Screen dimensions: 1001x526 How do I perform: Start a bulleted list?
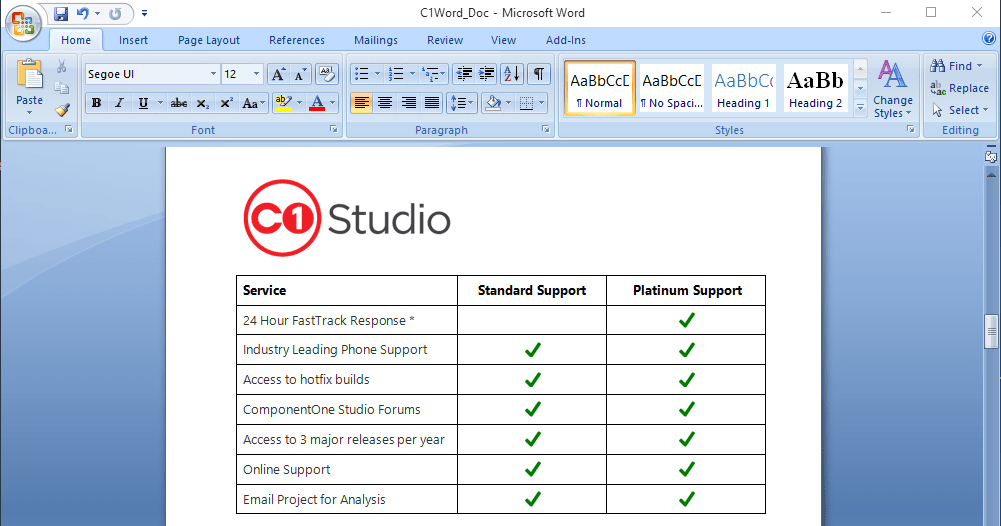tap(361, 74)
